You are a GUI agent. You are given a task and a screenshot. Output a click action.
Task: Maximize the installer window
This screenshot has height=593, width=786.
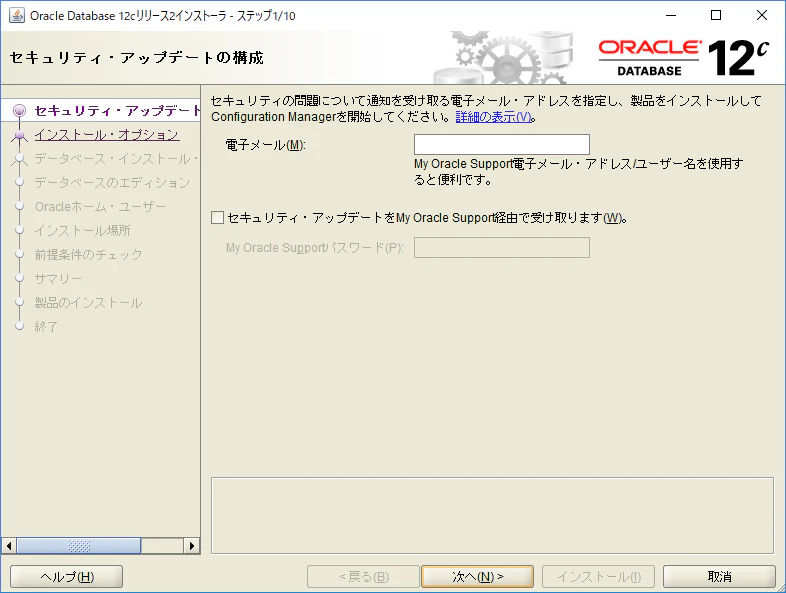716,16
